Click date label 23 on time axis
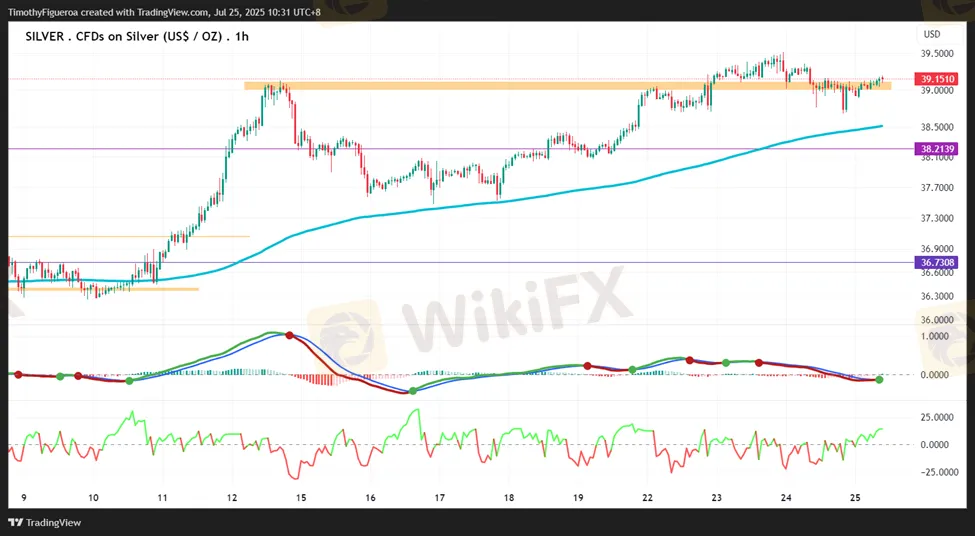Image resolution: width=975 pixels, height=536 pixels. click(716, 498)
